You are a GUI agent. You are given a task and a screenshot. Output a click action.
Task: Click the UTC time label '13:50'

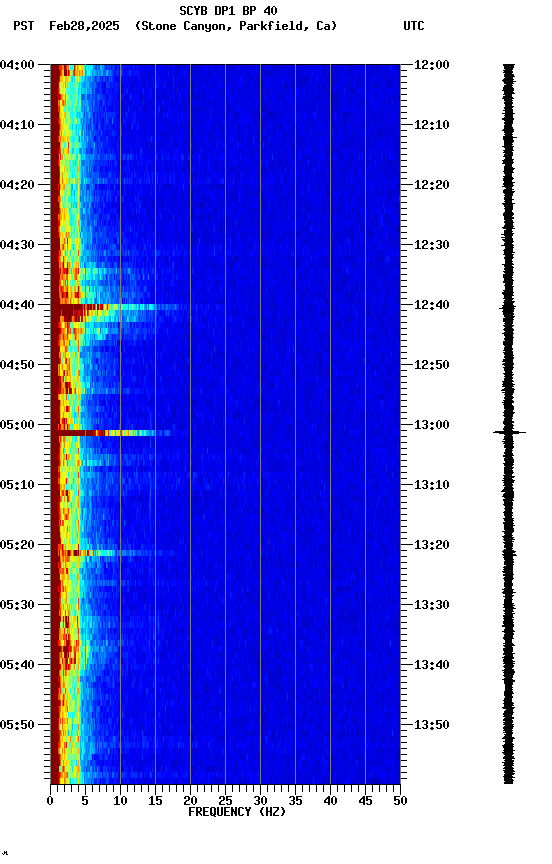click(x=431, y=725)
